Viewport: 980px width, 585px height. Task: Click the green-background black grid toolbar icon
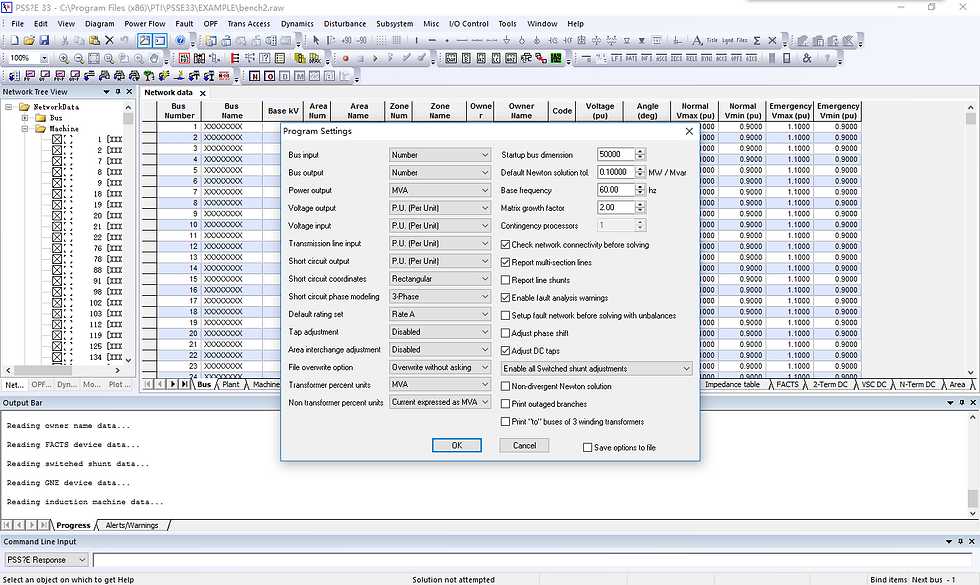click(x=556, y=59)
